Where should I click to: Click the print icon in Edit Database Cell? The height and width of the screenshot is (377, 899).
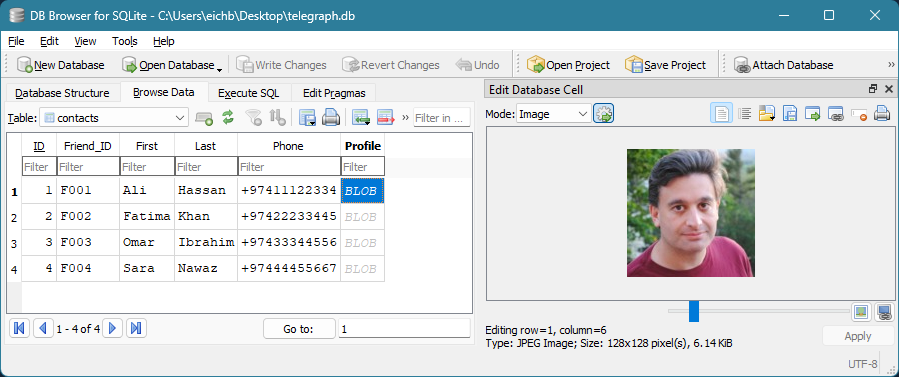click(881, 114)
